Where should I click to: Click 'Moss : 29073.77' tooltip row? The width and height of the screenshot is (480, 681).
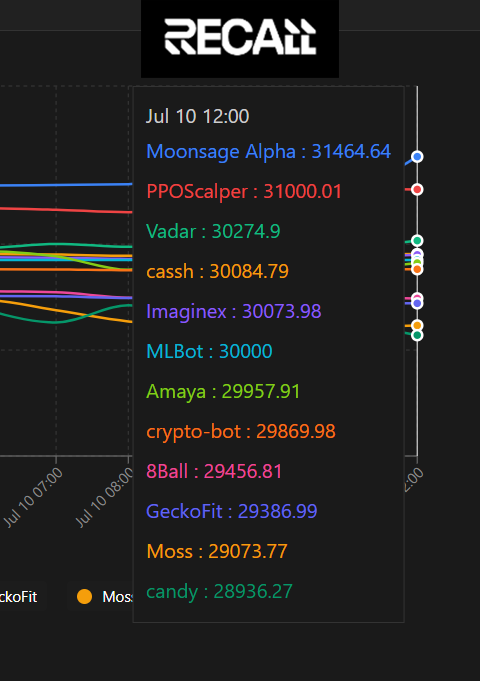pos(217,551)
